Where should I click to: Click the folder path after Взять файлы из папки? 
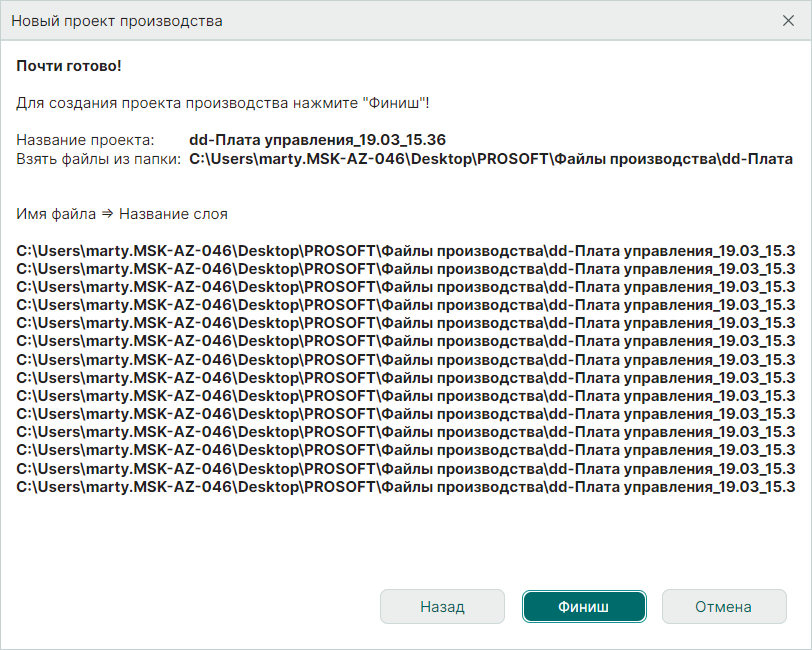tap(491, 158)
